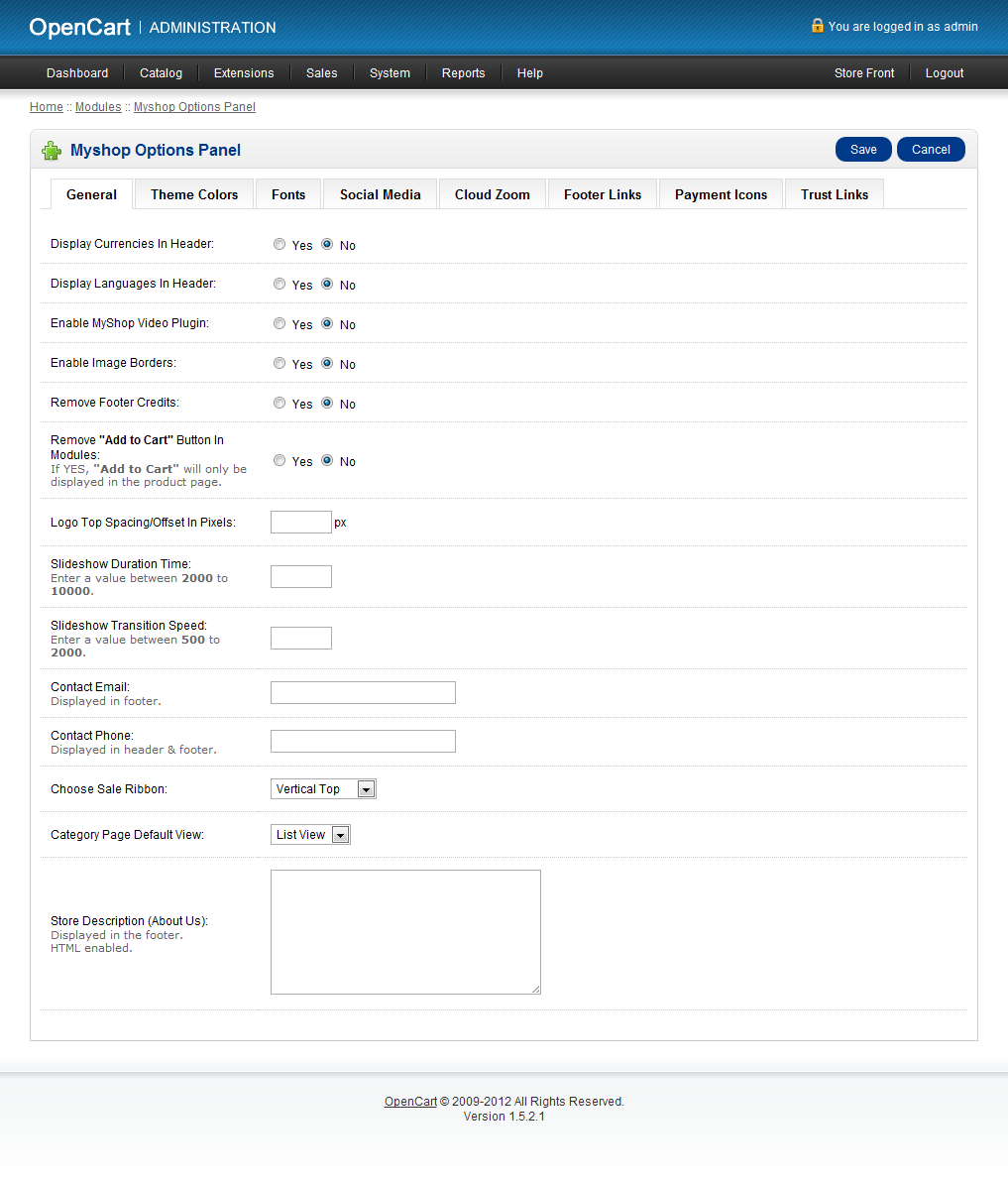Screen dimensions: 1008x1183
Task: Select Yes for Display Languages In Header
Action: pyautogui.click(x=280, y=285)
